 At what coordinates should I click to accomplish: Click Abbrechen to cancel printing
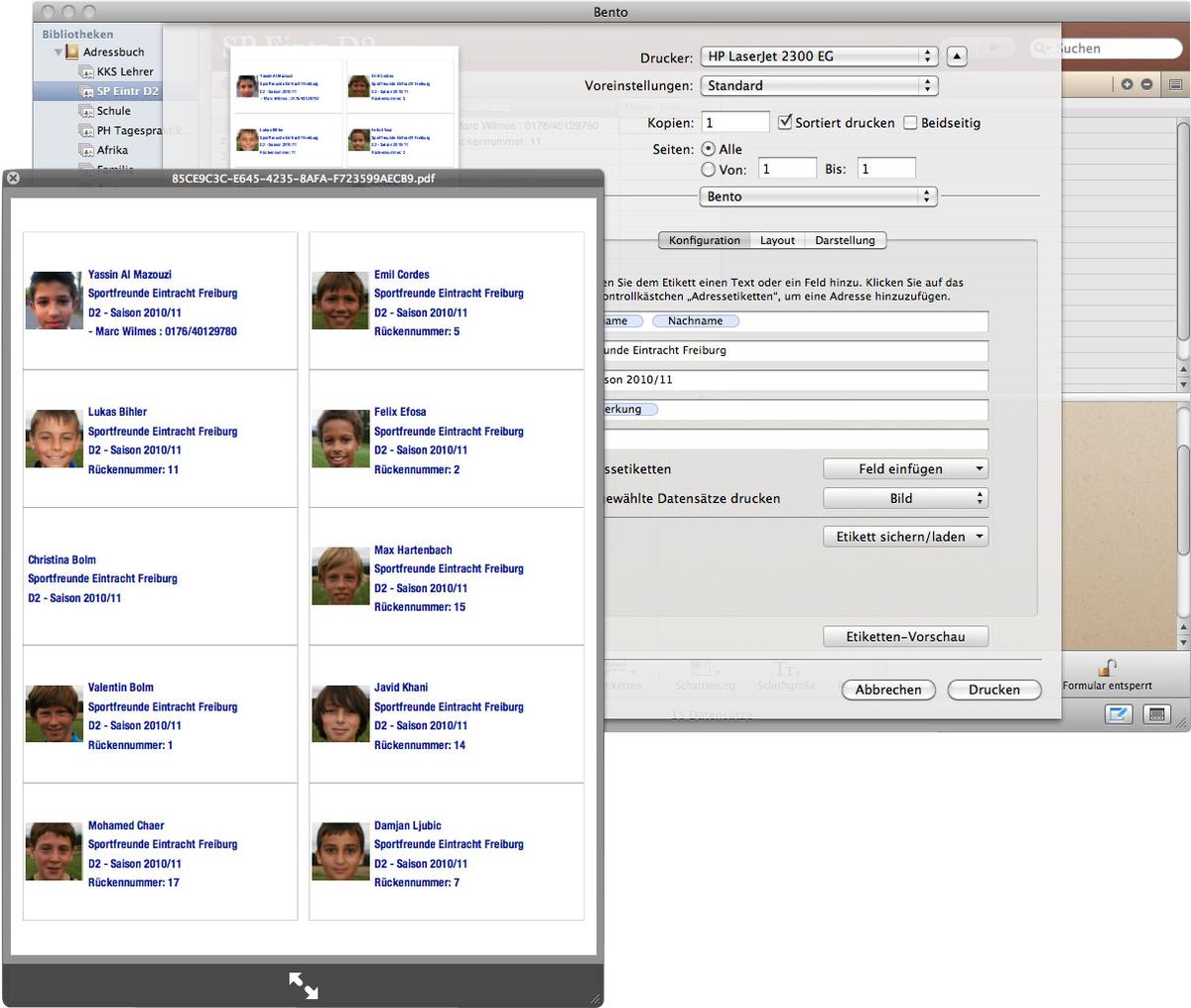(888, 690)
